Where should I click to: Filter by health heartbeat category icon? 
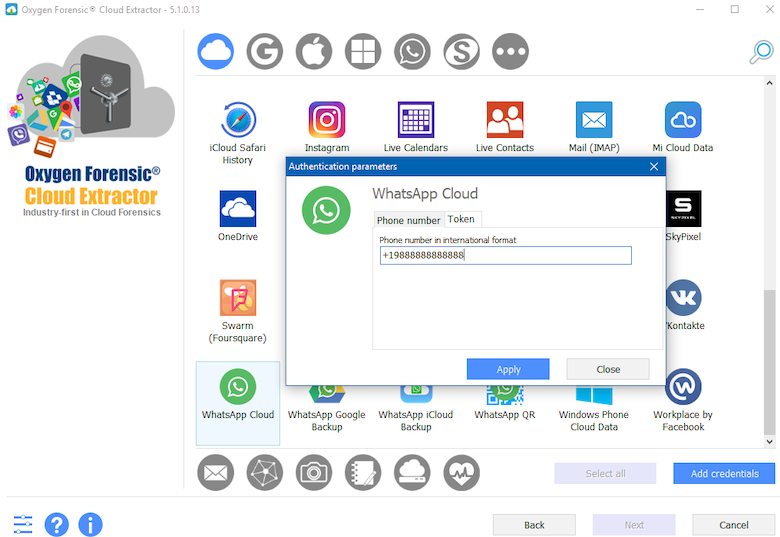click(462, 472)
